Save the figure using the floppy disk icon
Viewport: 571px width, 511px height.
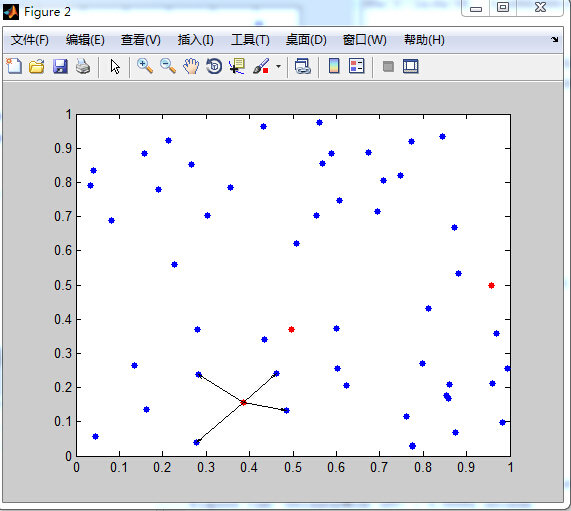60,67
